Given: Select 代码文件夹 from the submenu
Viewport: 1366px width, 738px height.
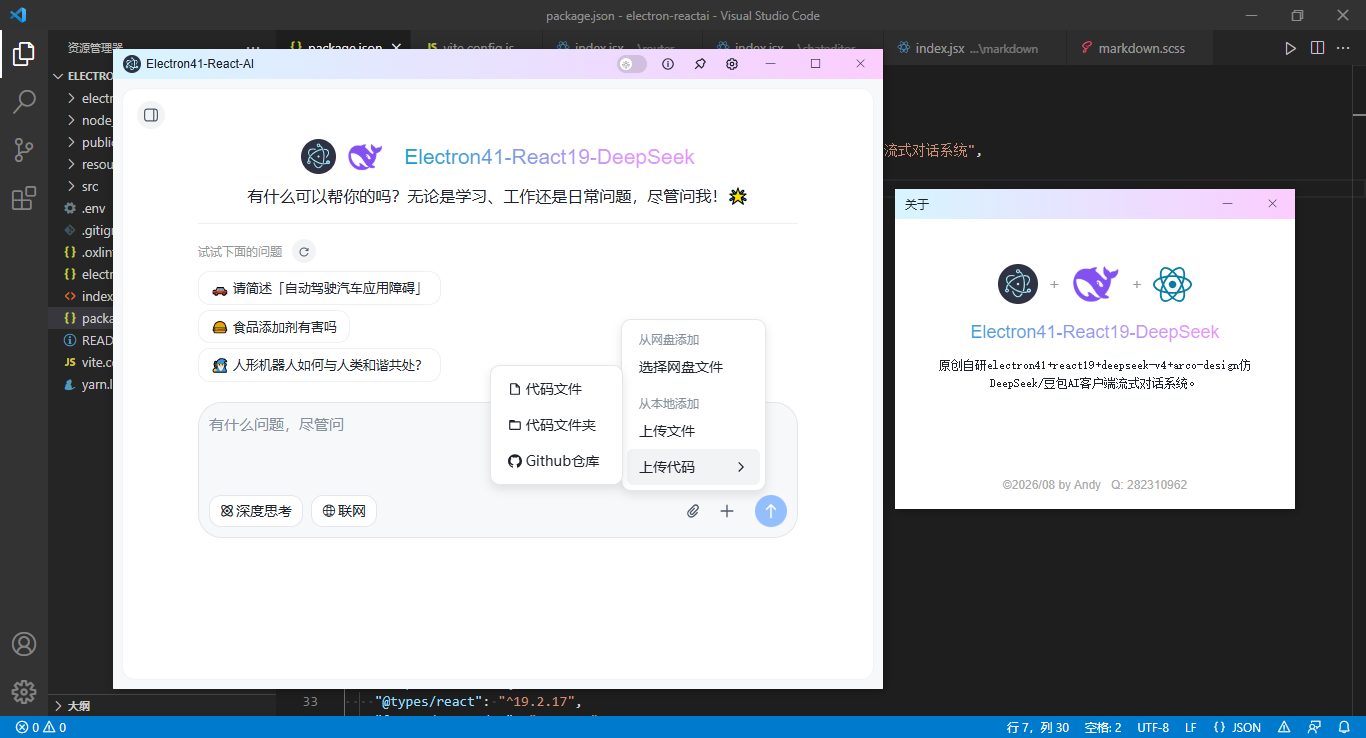Looking at the screenshot, I should 556,425.
